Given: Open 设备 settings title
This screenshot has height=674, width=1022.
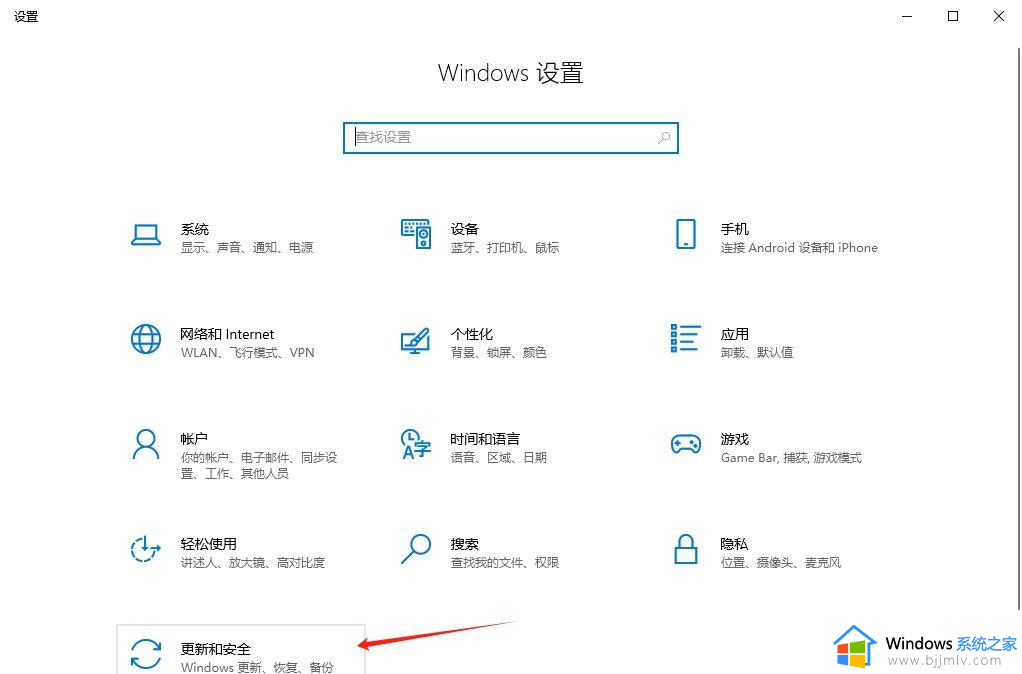Looking at the screenshot, I should click(464, 229).
